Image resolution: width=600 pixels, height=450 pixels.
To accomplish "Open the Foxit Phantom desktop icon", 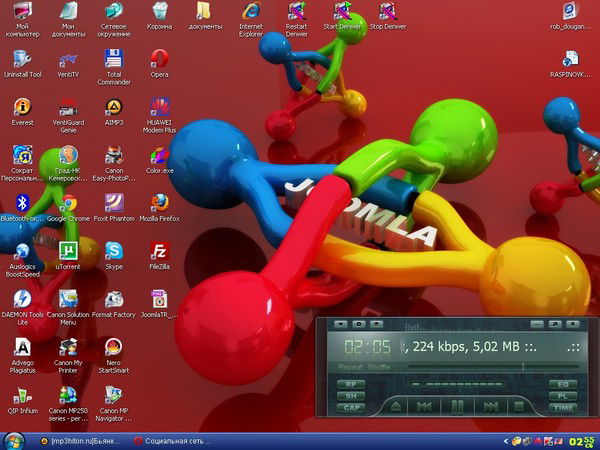I will pyautogui.click(x=114, y=203).
